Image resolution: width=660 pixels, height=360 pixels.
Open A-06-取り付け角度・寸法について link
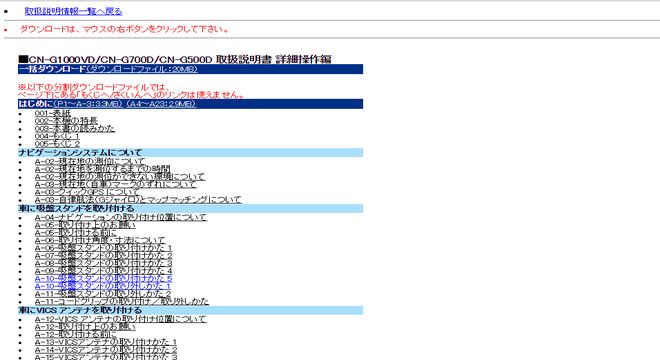(100, 240)
